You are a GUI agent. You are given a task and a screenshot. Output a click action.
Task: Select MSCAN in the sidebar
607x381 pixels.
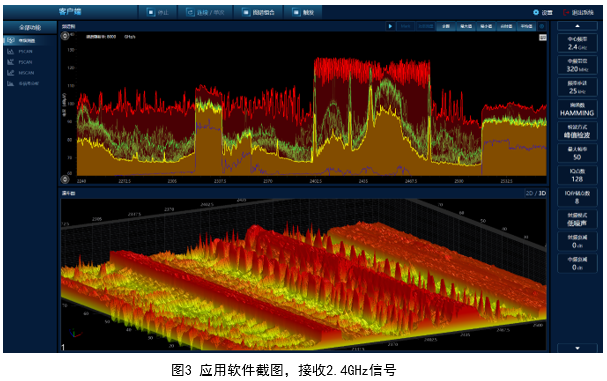pyautogui.click(x=26, y=73)
